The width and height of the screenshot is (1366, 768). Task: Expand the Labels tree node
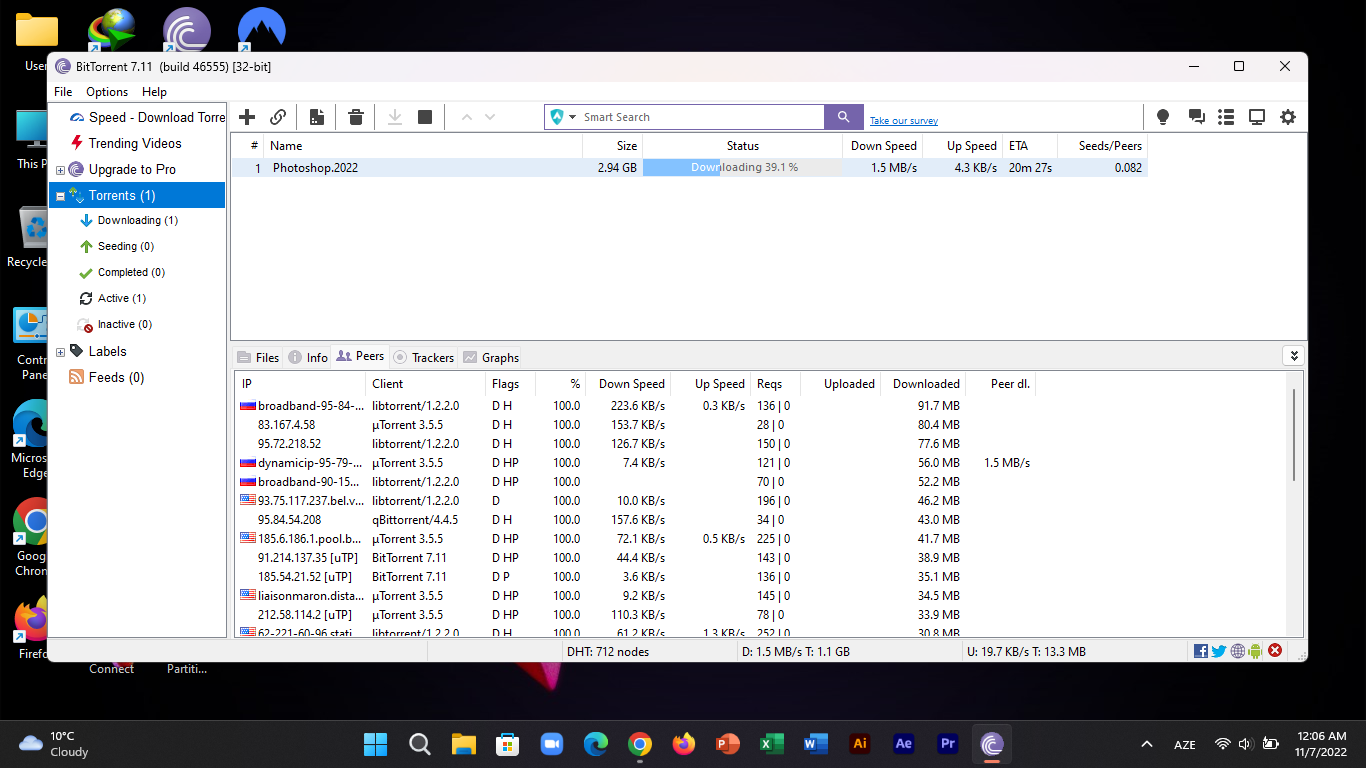pos(60,352)
